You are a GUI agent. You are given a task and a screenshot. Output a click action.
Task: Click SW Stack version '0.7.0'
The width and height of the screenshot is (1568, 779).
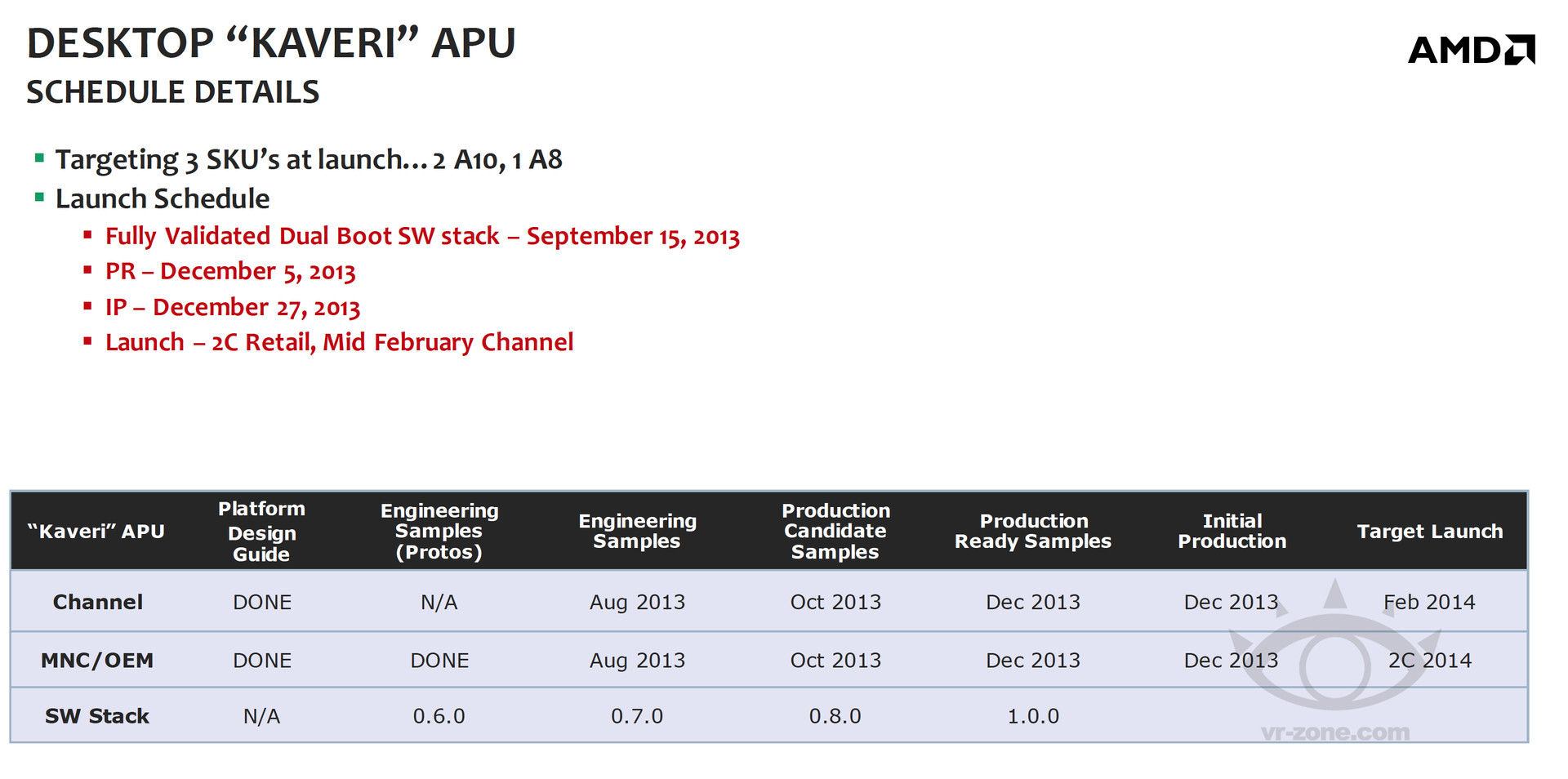637,716
